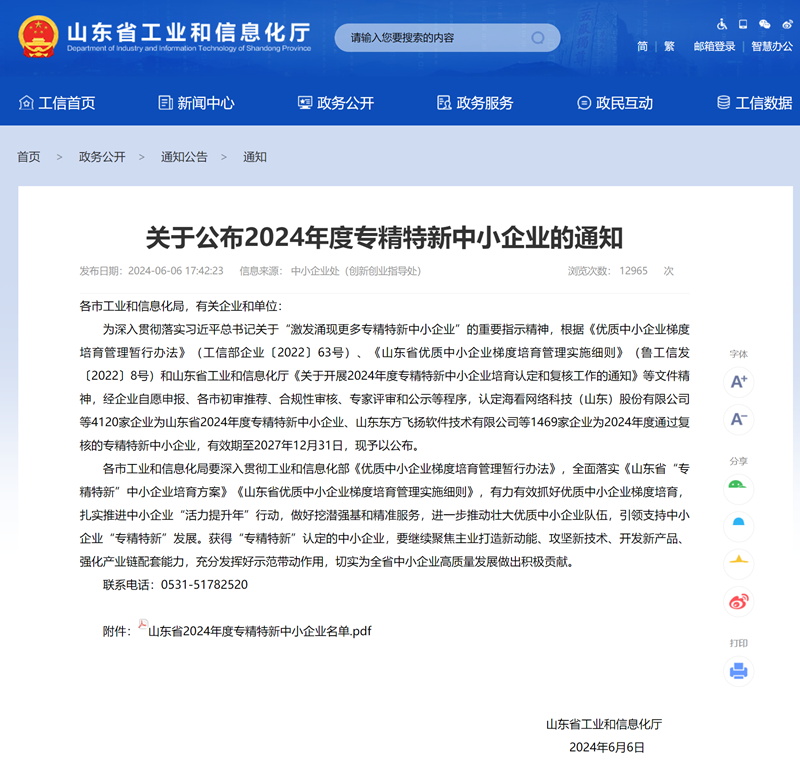Click the greeting line 各市工业和信息化局，有关企业和单位
Viewport: 800px width, 767px height.
pyautogui.click(x=180, y=306)
